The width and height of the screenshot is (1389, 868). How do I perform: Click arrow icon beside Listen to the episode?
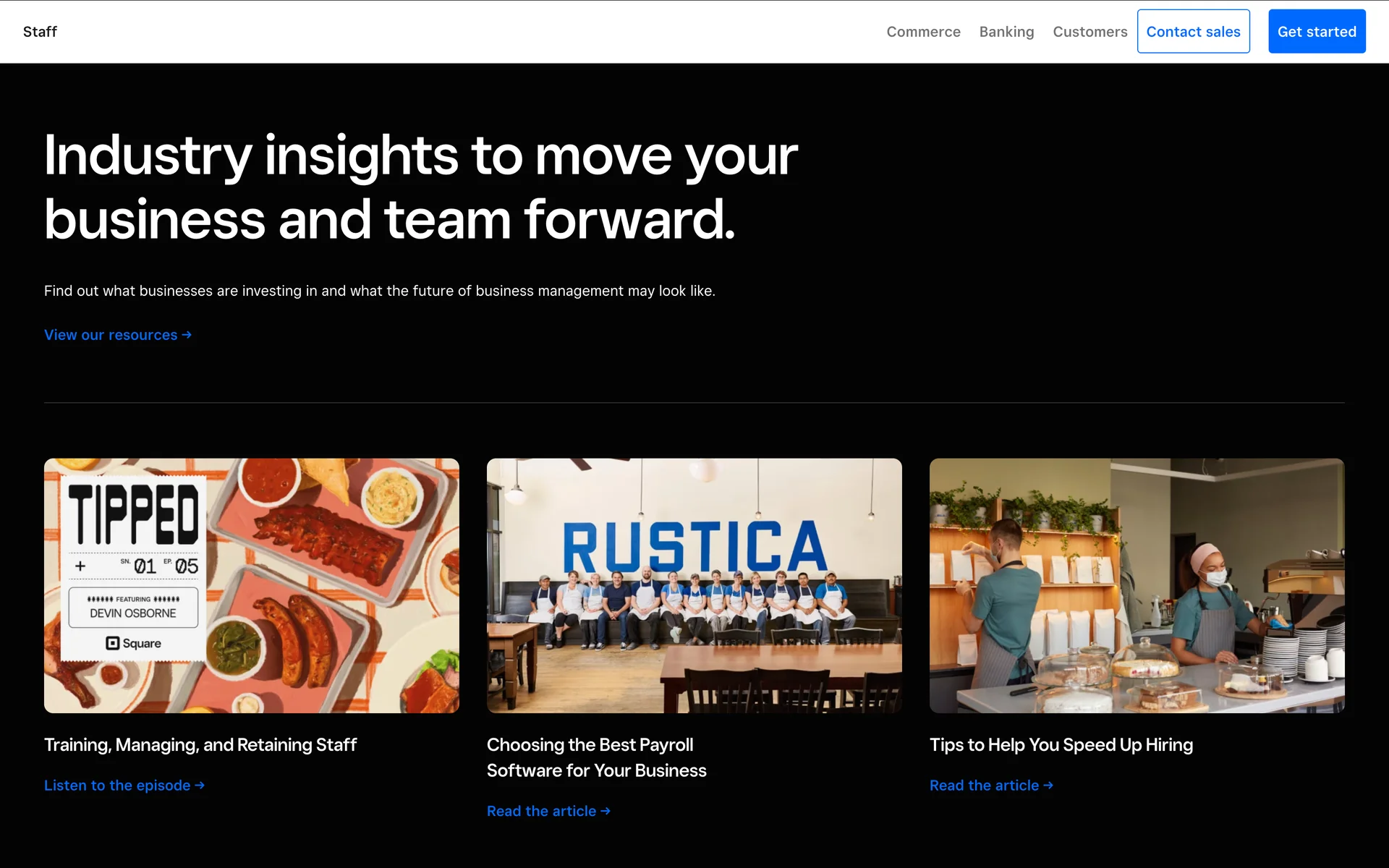click(x=200, y=786)
